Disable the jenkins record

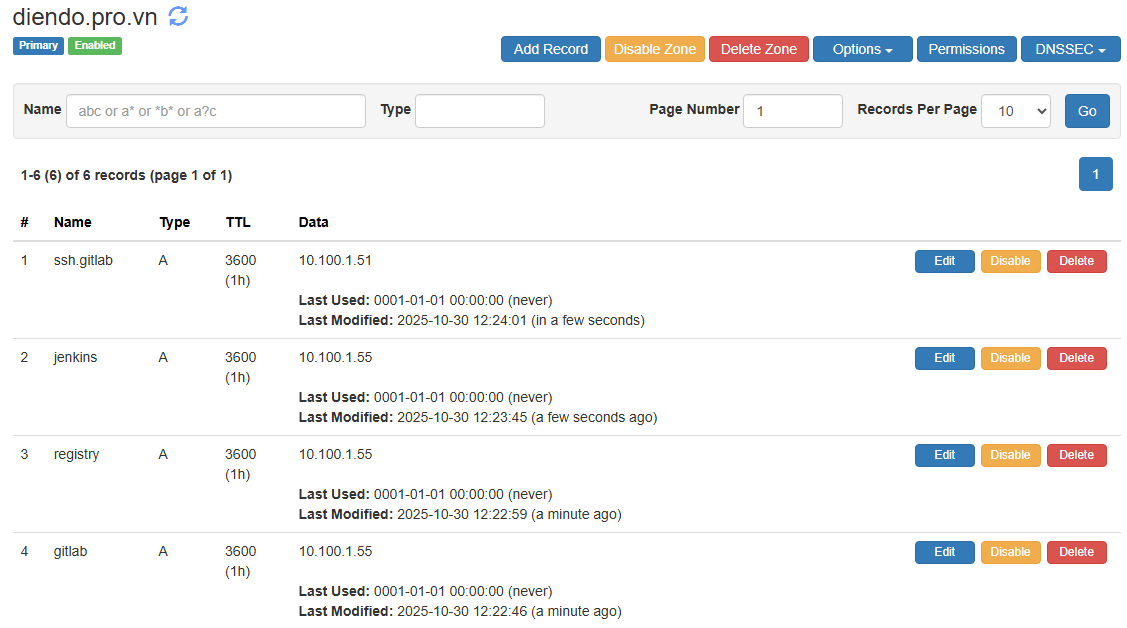1010,358
